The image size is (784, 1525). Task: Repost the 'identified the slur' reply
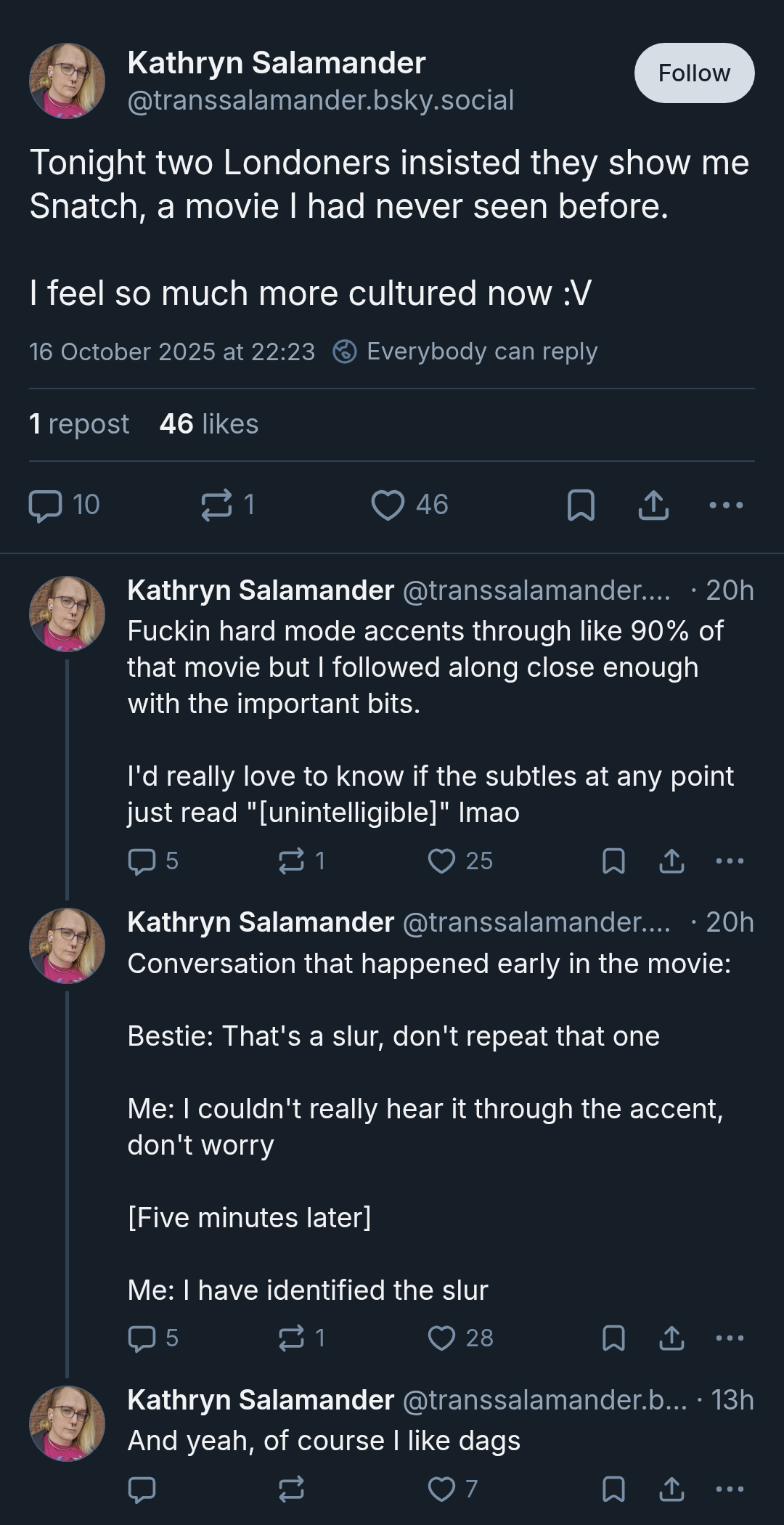(302, 1338)
